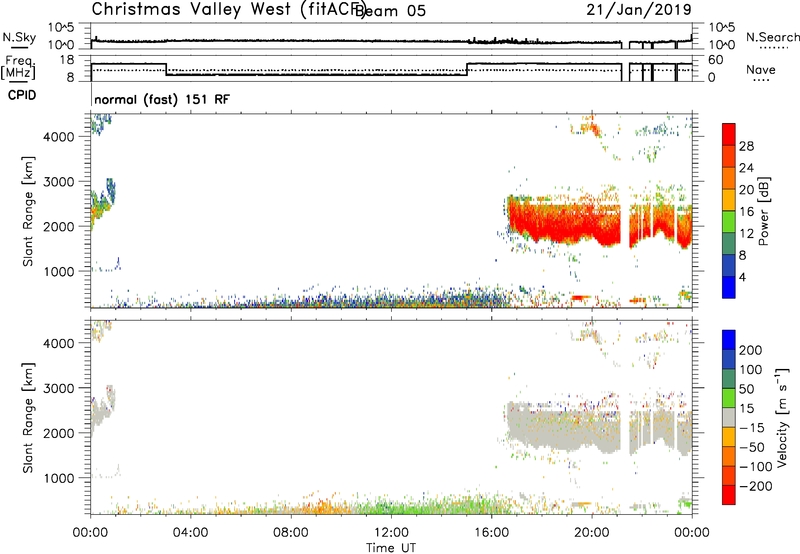
Task: Click the red swatch of power colorbar
Action: [729, 134]
